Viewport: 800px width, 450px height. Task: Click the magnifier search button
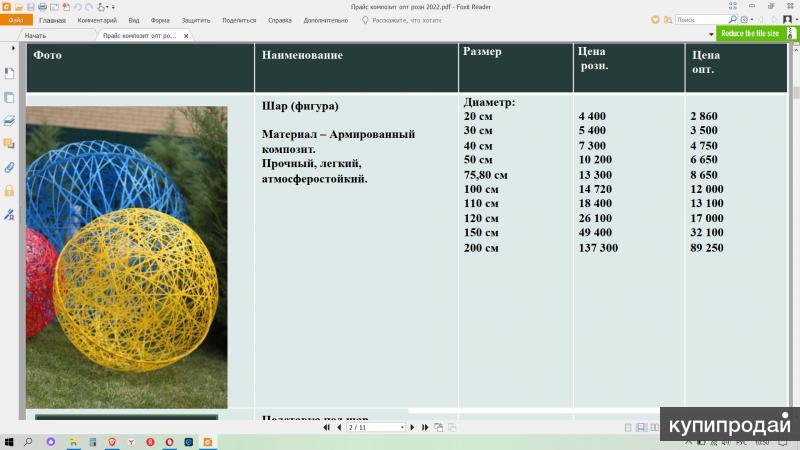pos(733,19)
